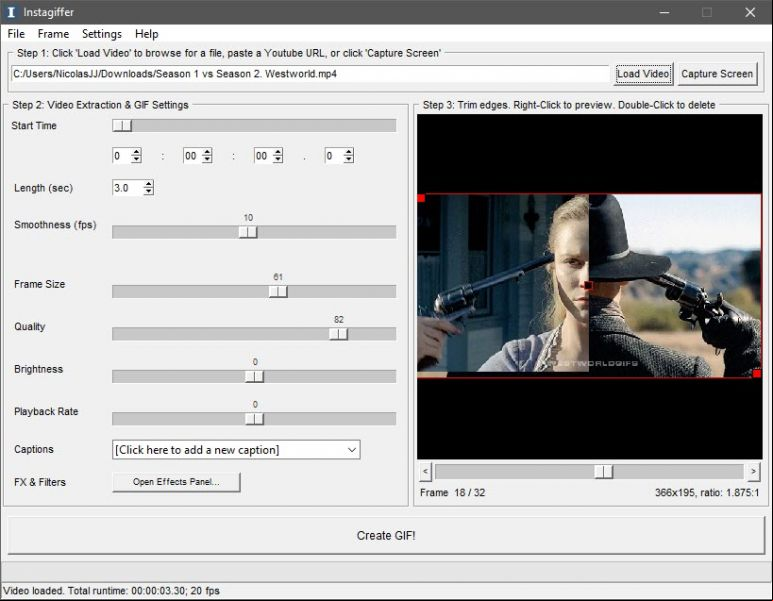Decrease the Length (sec) value
Viewport: 773px width, 601px height.
[148, 192]
